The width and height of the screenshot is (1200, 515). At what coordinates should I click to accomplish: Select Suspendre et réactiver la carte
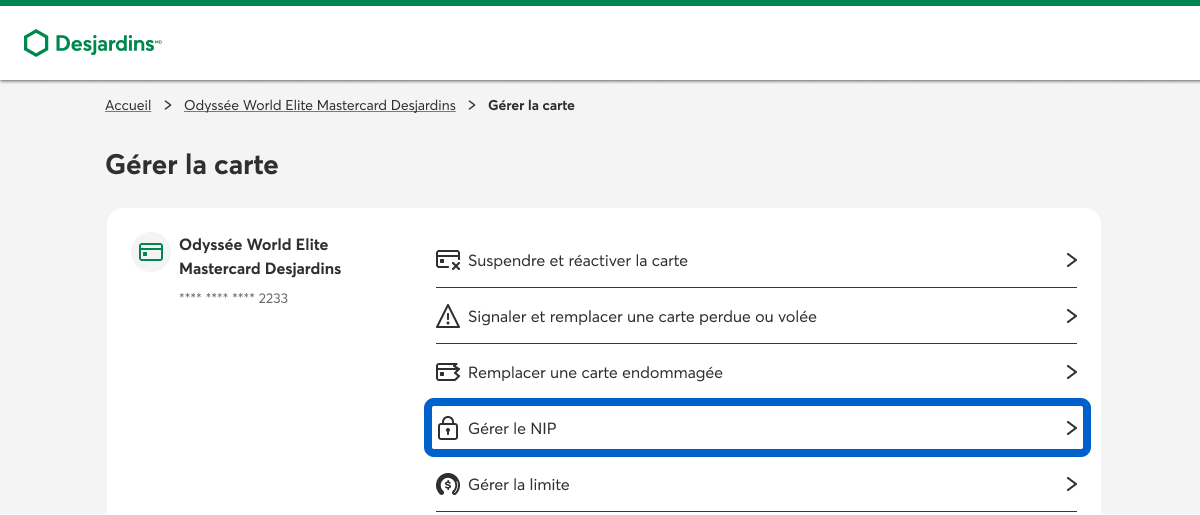tap(578, 261)
